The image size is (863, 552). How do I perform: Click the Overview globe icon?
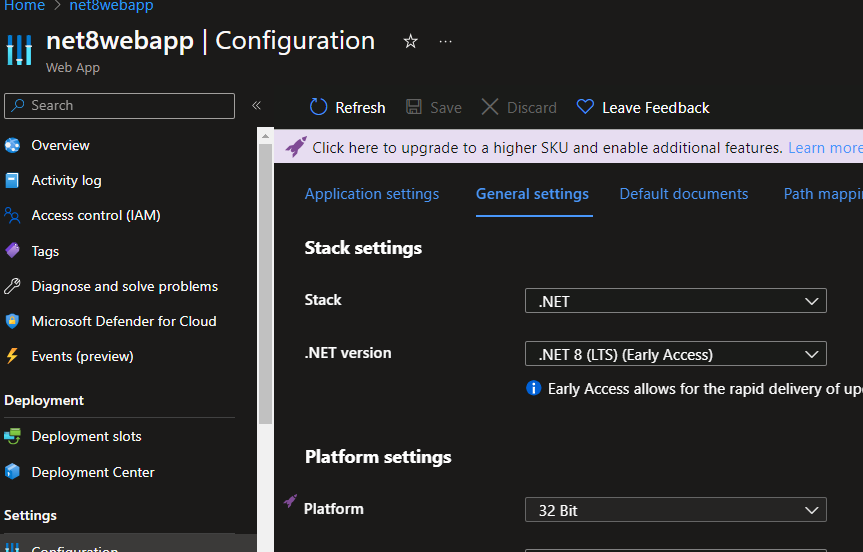pyautogui.click(x=12, y=145)
